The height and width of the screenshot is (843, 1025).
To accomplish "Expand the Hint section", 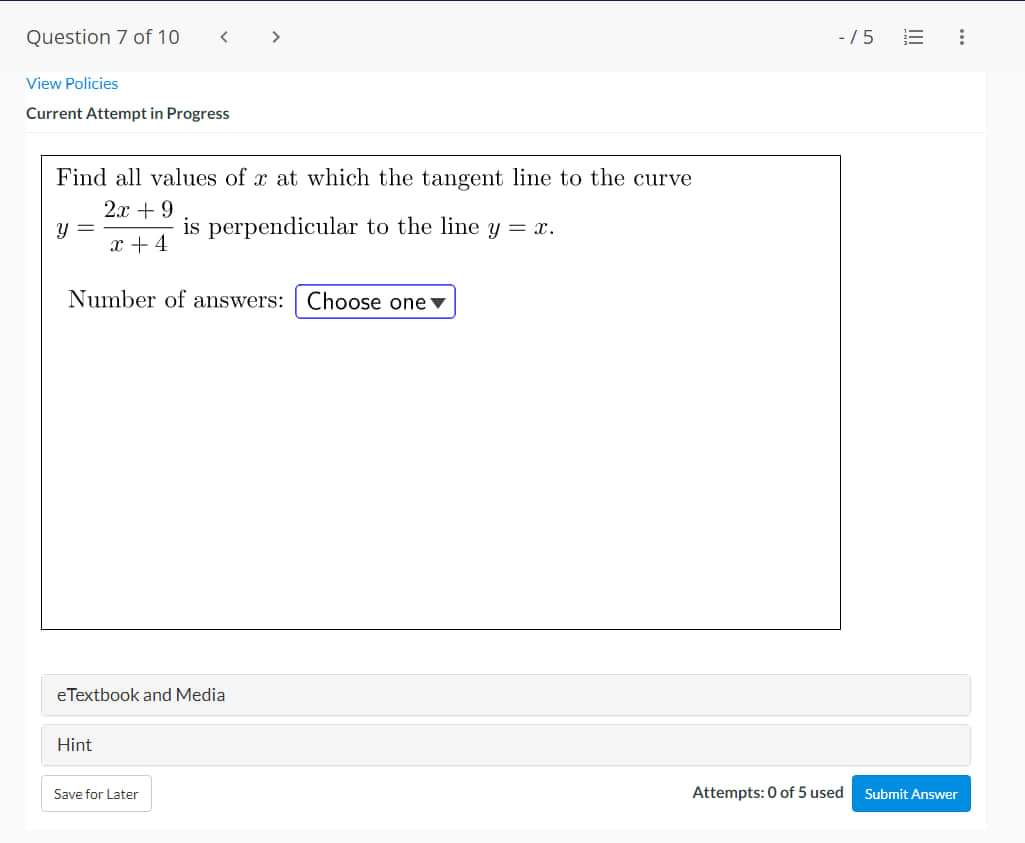I will pos(505,744).
